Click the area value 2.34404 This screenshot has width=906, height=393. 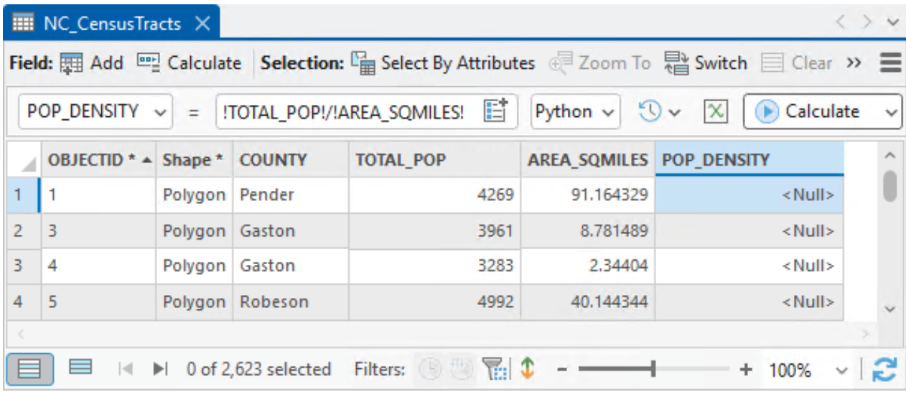(588, 266)
